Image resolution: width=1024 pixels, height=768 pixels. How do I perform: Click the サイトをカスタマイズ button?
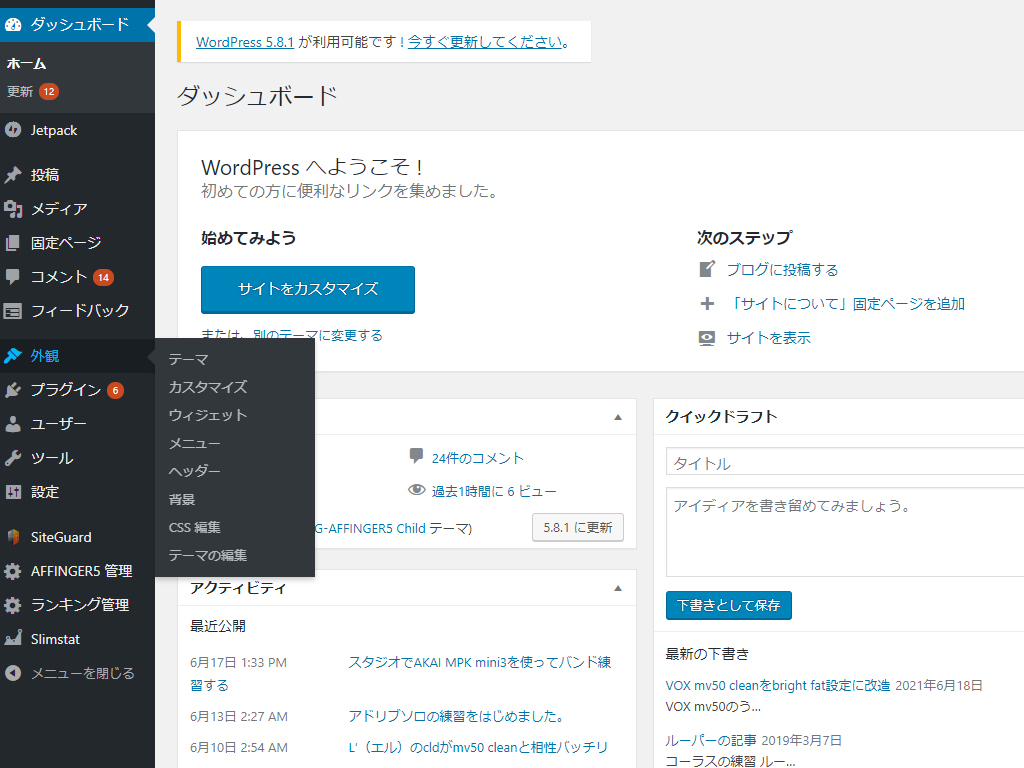pos(307,290)
